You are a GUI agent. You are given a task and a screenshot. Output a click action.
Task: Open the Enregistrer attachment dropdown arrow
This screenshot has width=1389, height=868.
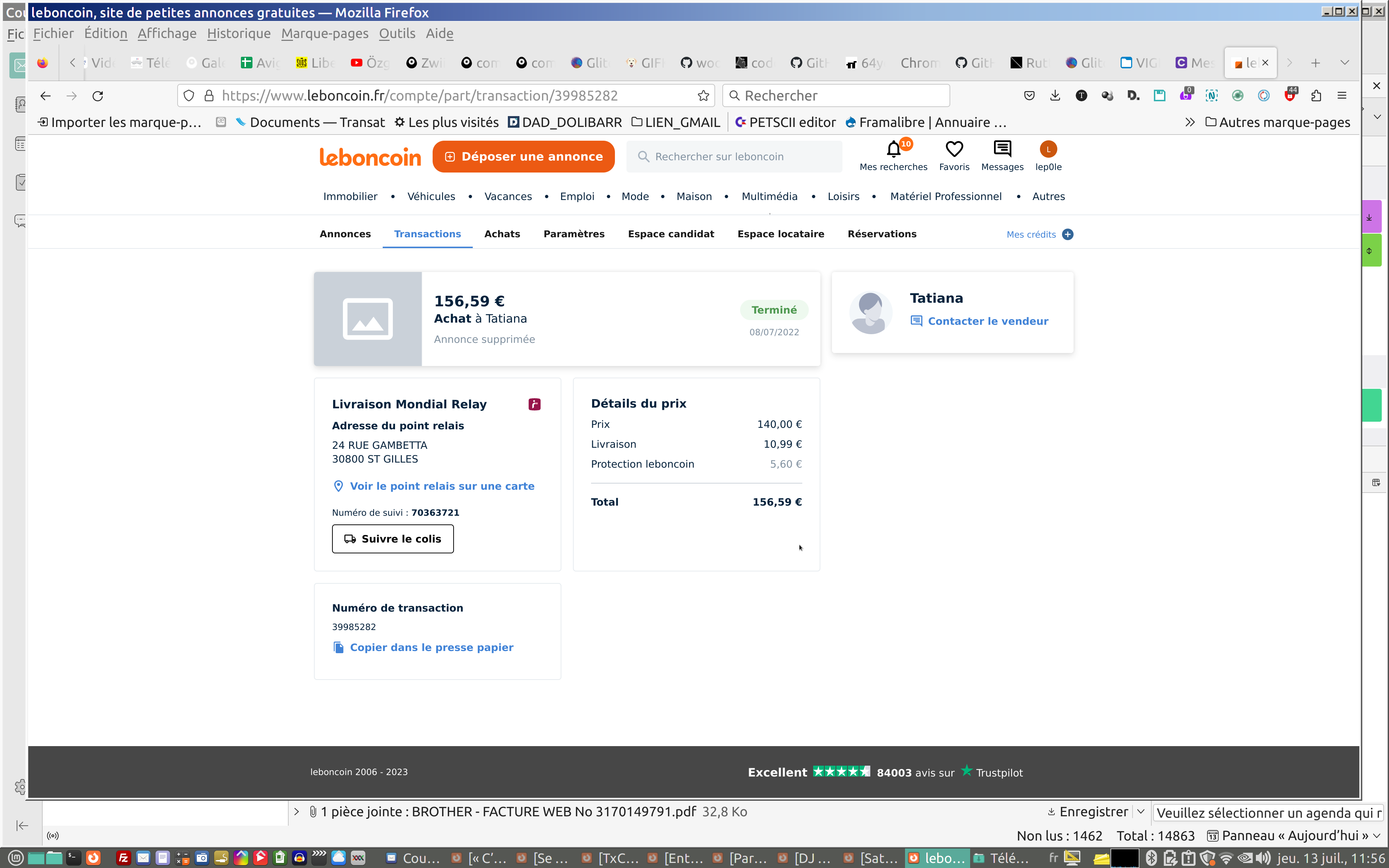click(x=1141, y=812)
